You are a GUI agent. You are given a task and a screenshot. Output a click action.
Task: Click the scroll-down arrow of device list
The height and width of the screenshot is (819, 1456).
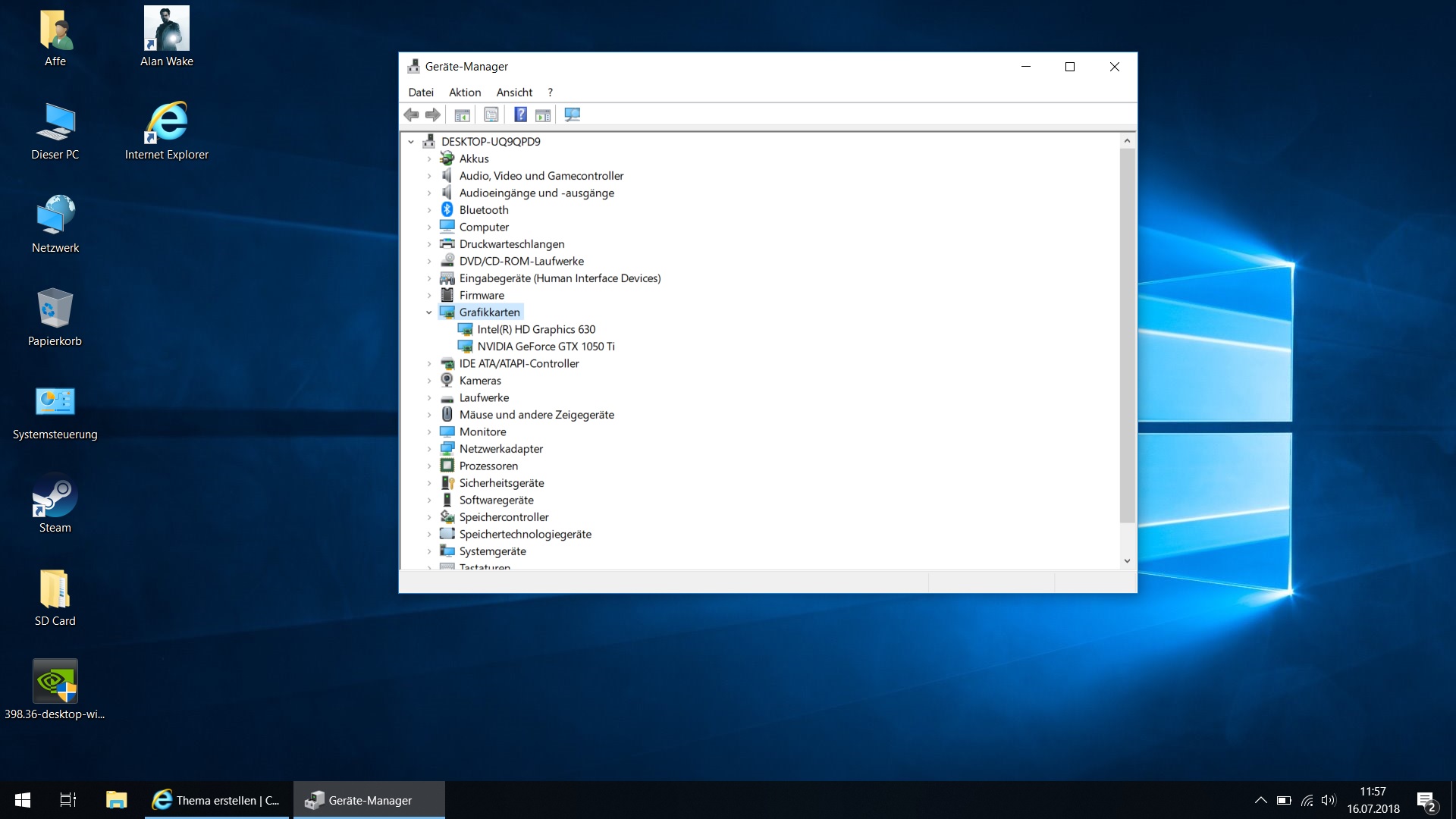coord(1127,561)
